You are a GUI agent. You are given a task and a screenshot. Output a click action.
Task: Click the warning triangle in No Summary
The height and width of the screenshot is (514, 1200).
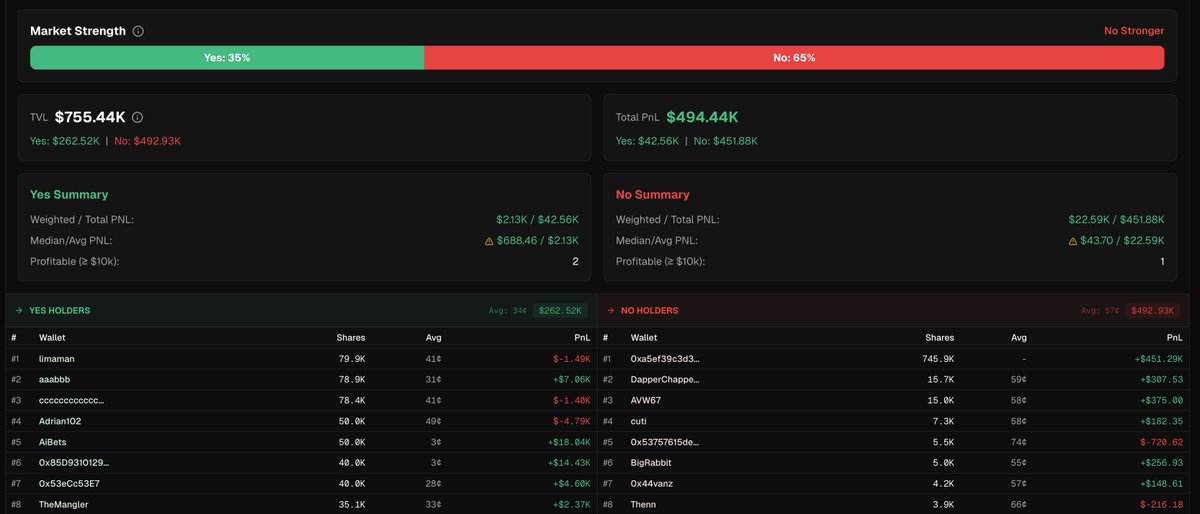(x=1072, y=241)
